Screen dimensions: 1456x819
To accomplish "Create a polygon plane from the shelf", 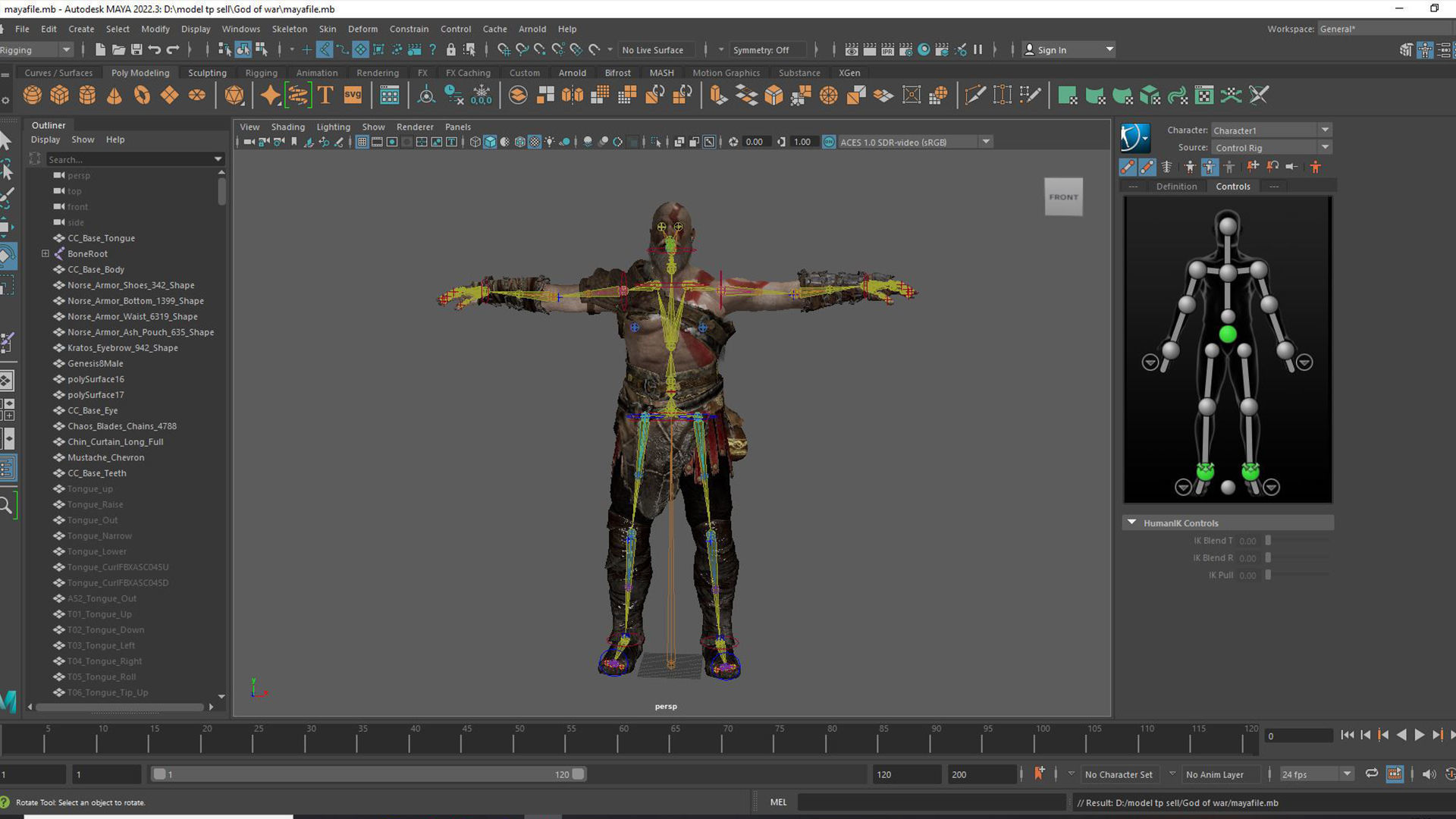I will [169, 96].
